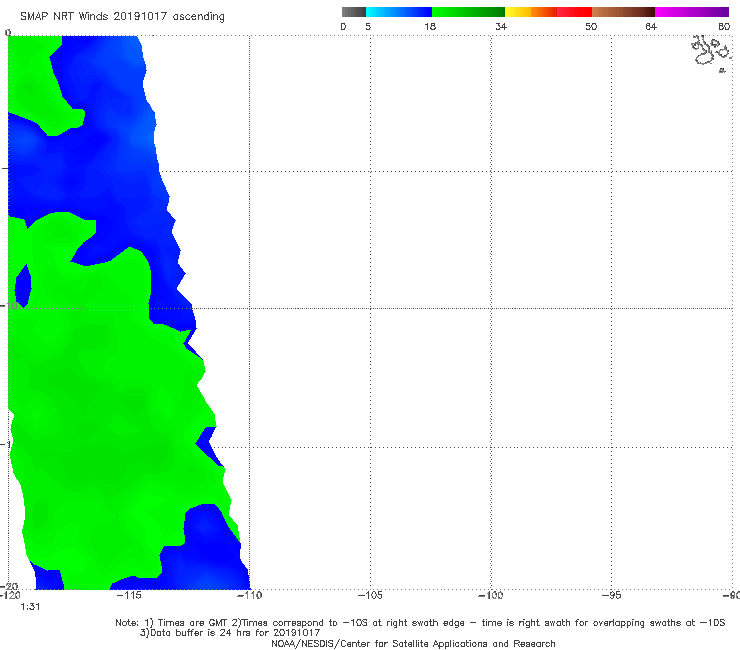Click the latitude label "-20" on the left axis
This screenshot has width=740, height=650.
pos(11,586)
